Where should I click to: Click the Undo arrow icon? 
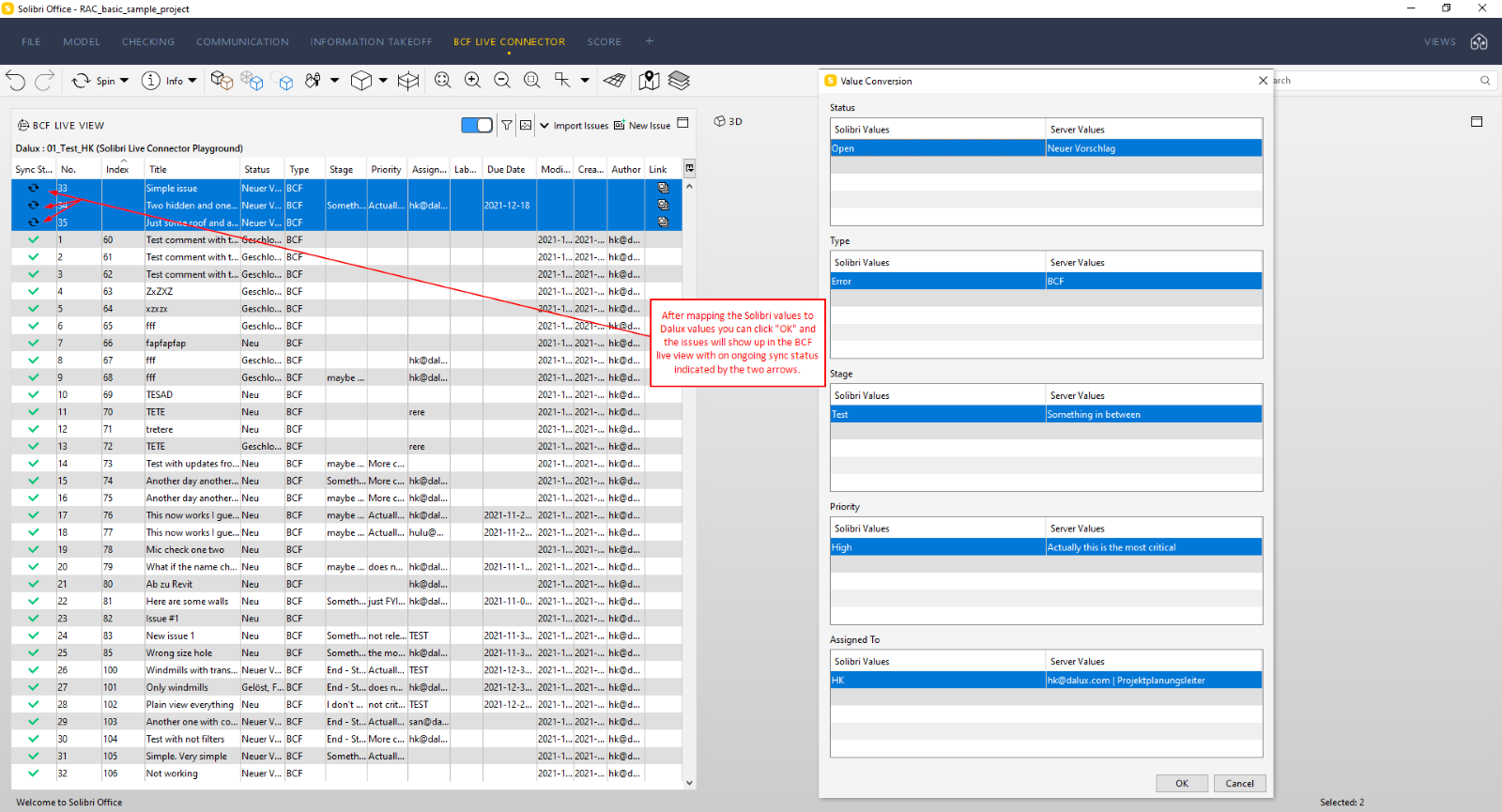click(15, 81)
